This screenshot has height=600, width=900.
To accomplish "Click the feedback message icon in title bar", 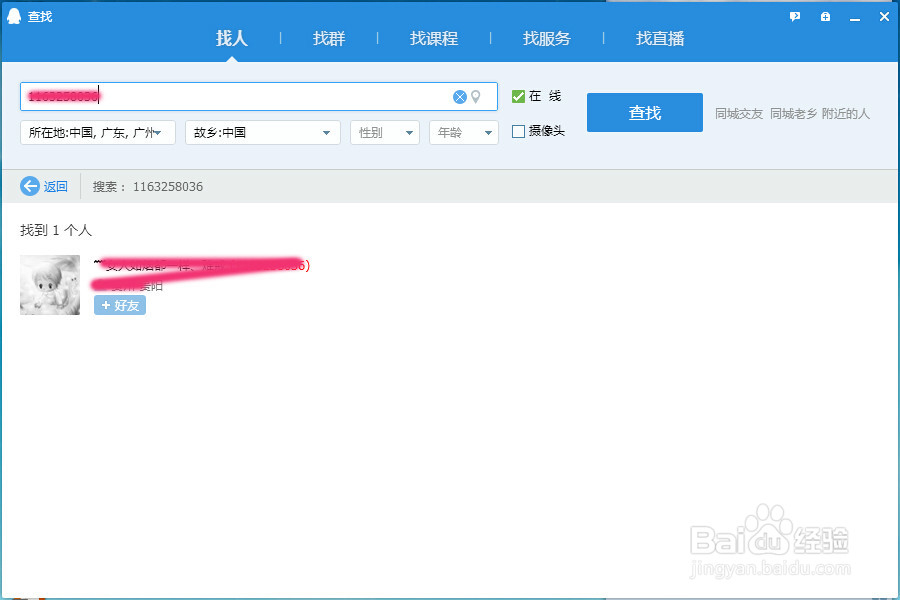I will [794, 16].
